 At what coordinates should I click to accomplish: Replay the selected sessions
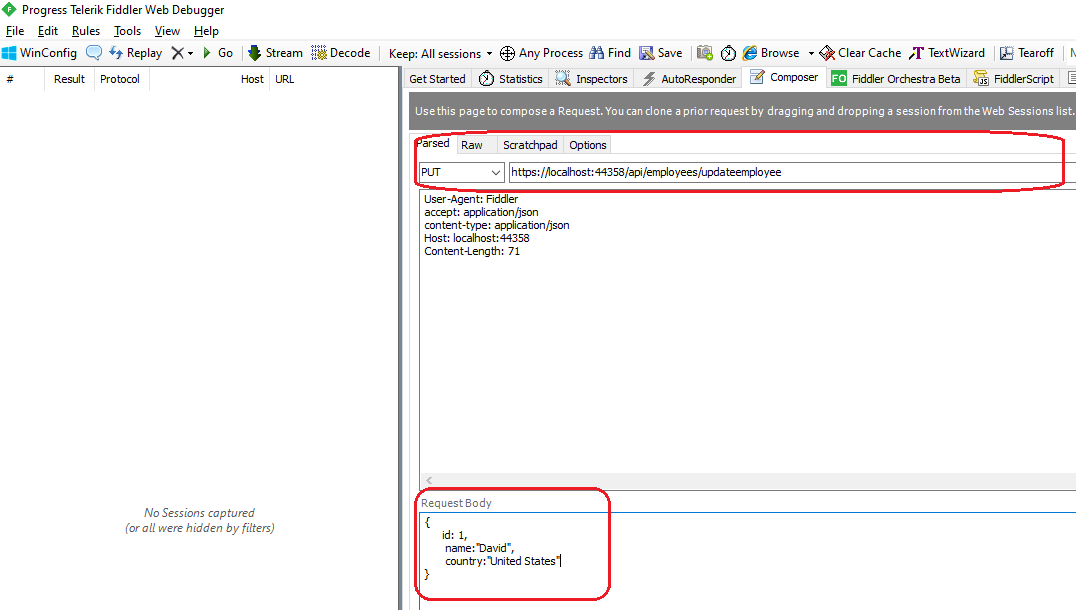click(x=136, y=53)
